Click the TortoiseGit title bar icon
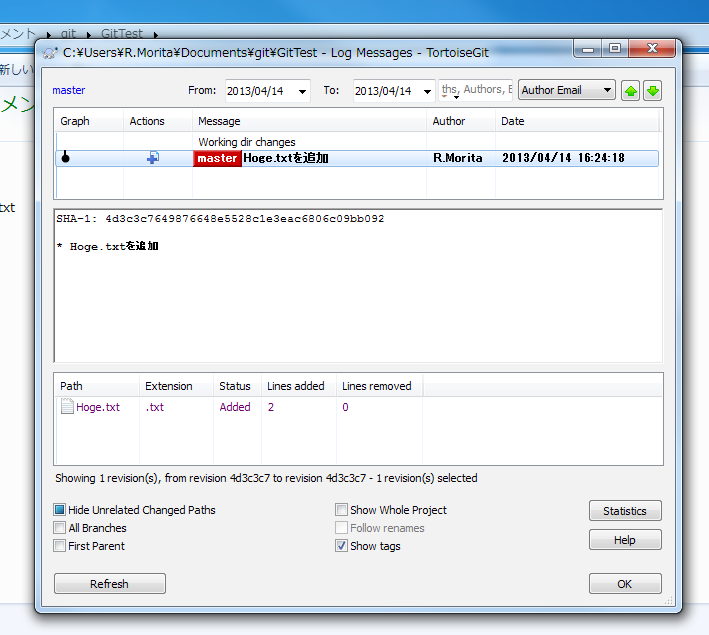Viewport: 709px width, 635px height. click(50, 53)
